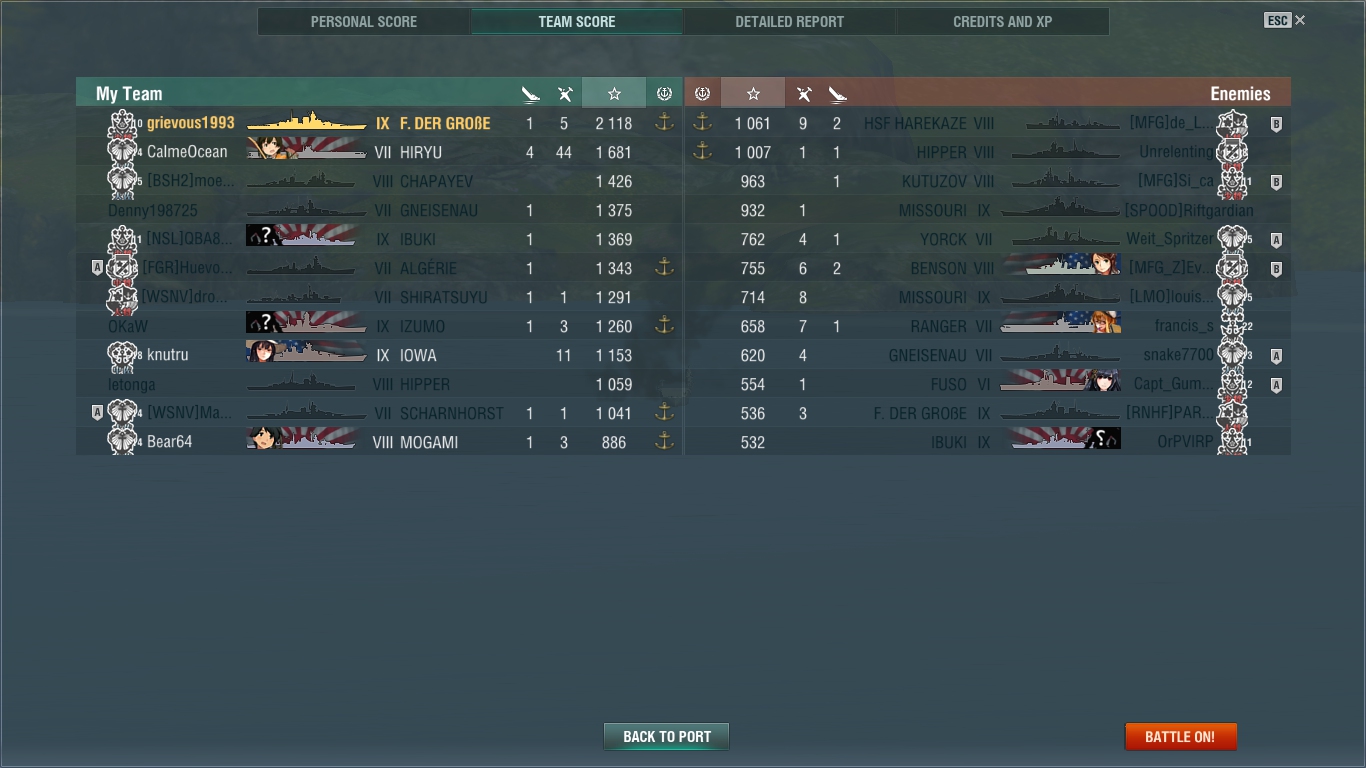Select knutru player name in My Team
This screenshot has height=768, width=1366.
pyautogui.click(x=167, y=355)
